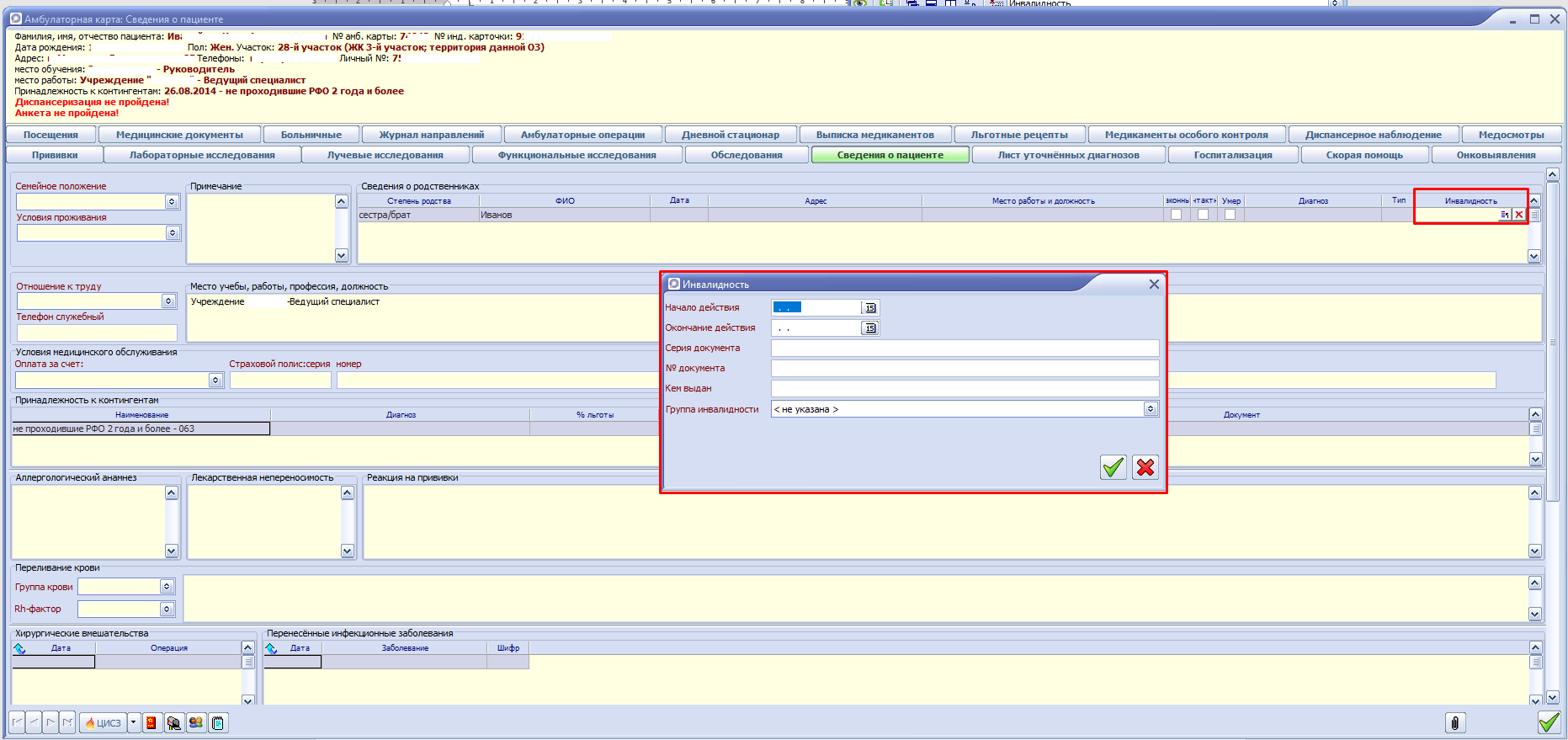Click the paperclip attachment icon

pos(1454,722)
